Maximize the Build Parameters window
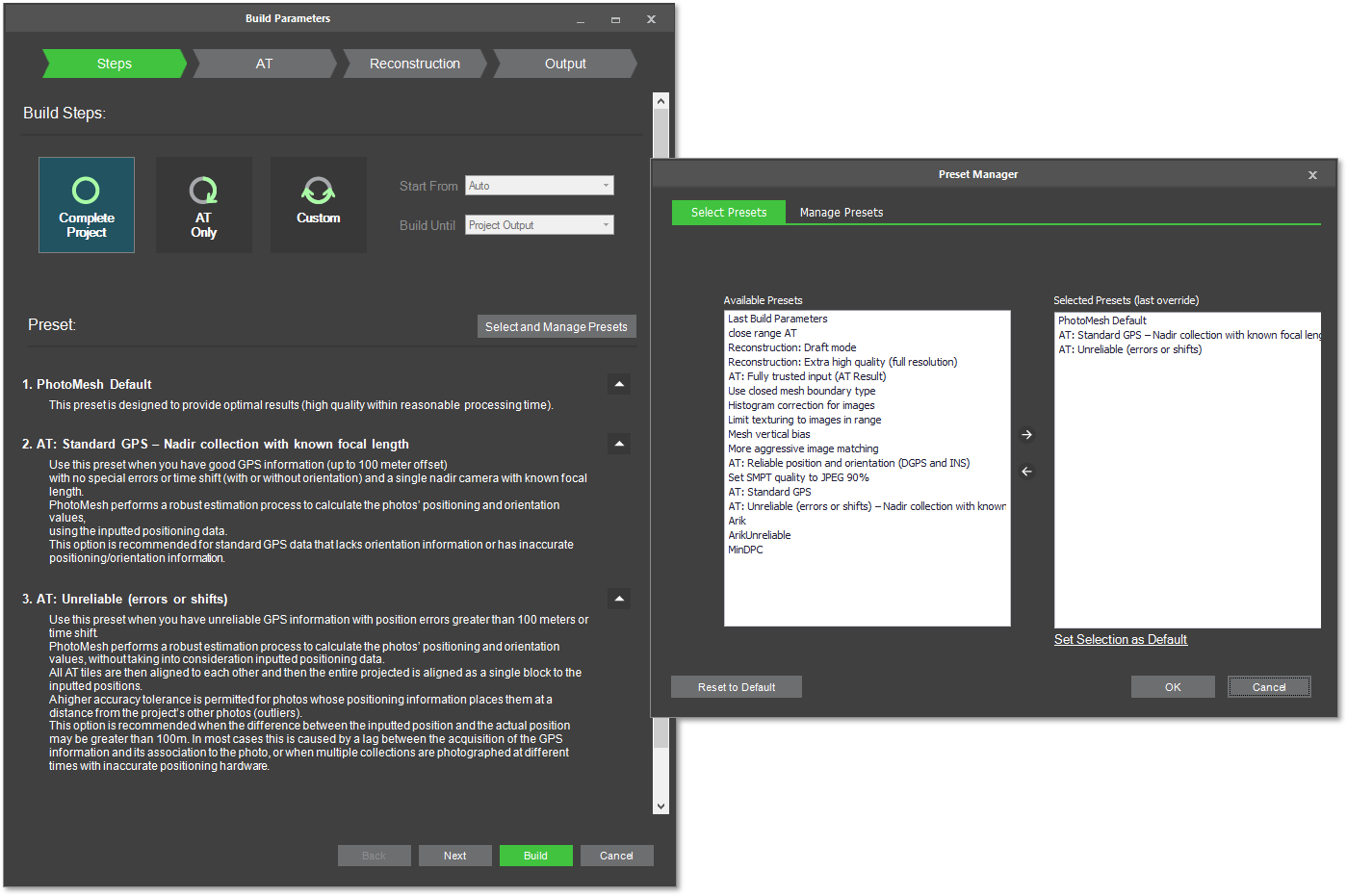Screen dimensions: 1347x896 pos(615,19)
